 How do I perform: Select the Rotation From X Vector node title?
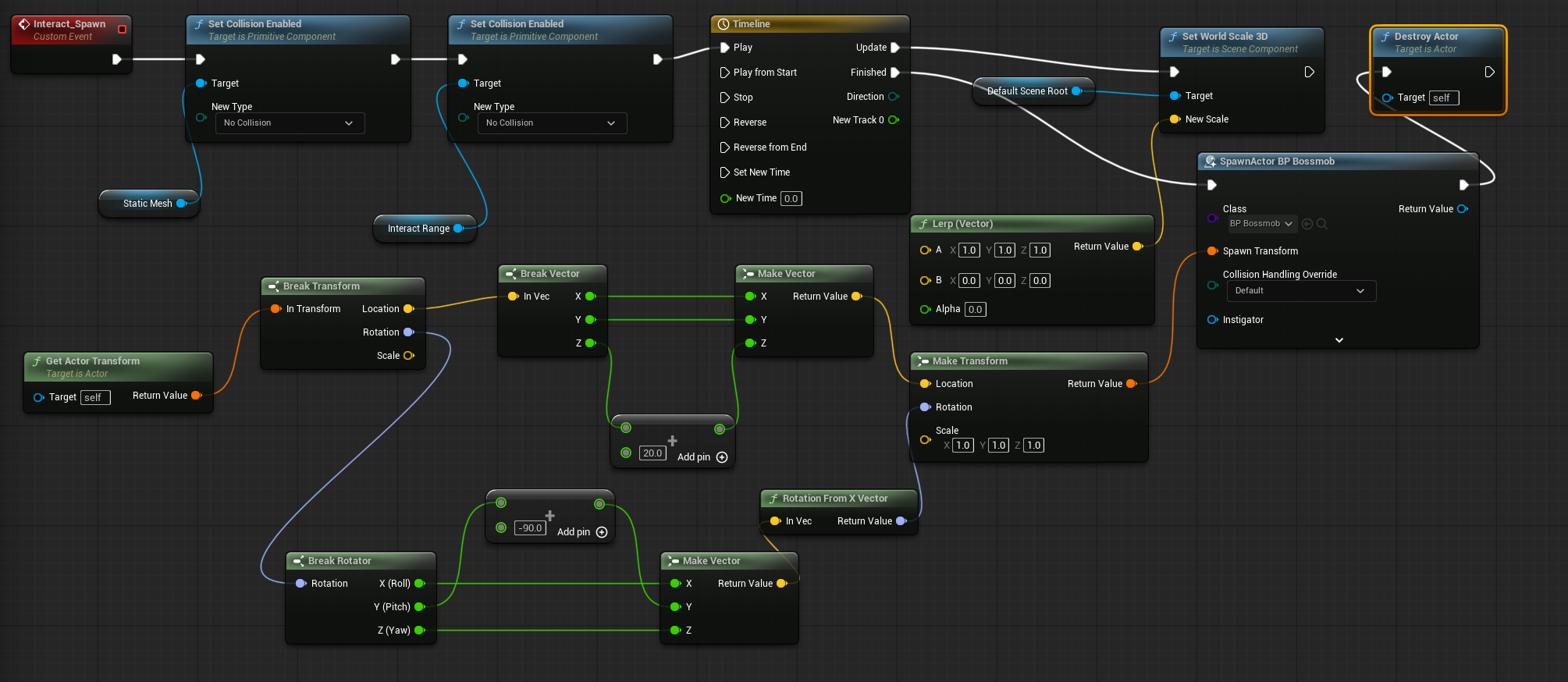coord(835,499)
